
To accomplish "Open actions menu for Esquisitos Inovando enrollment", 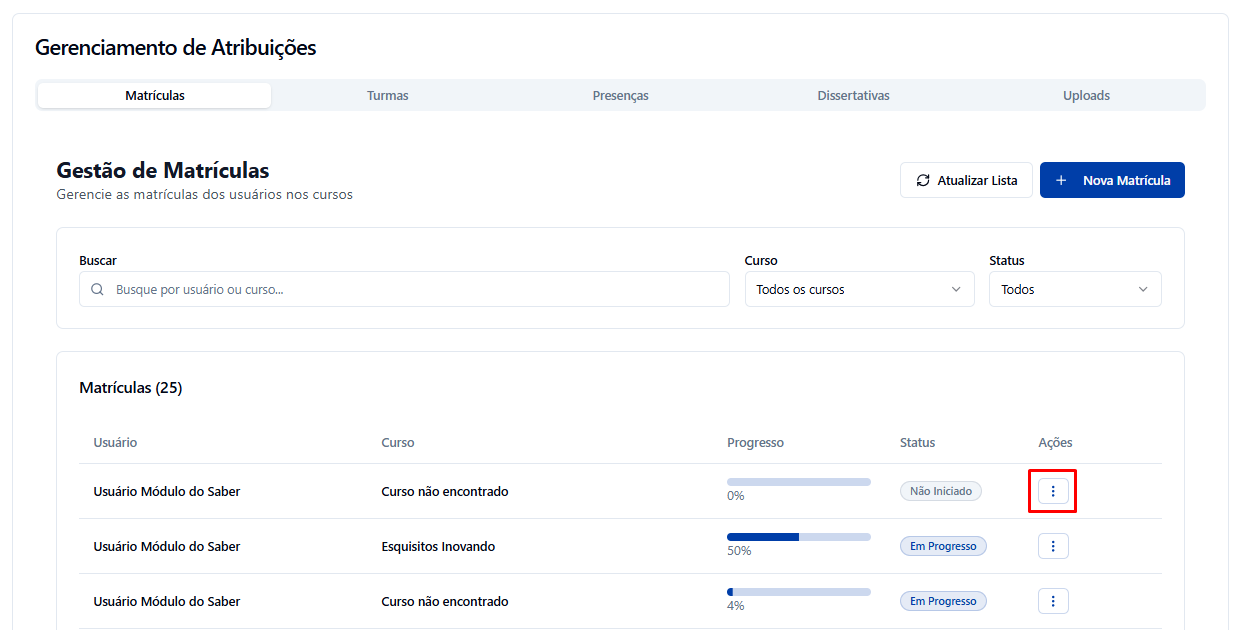I will pyautogui.click(x=1053, y=546).
